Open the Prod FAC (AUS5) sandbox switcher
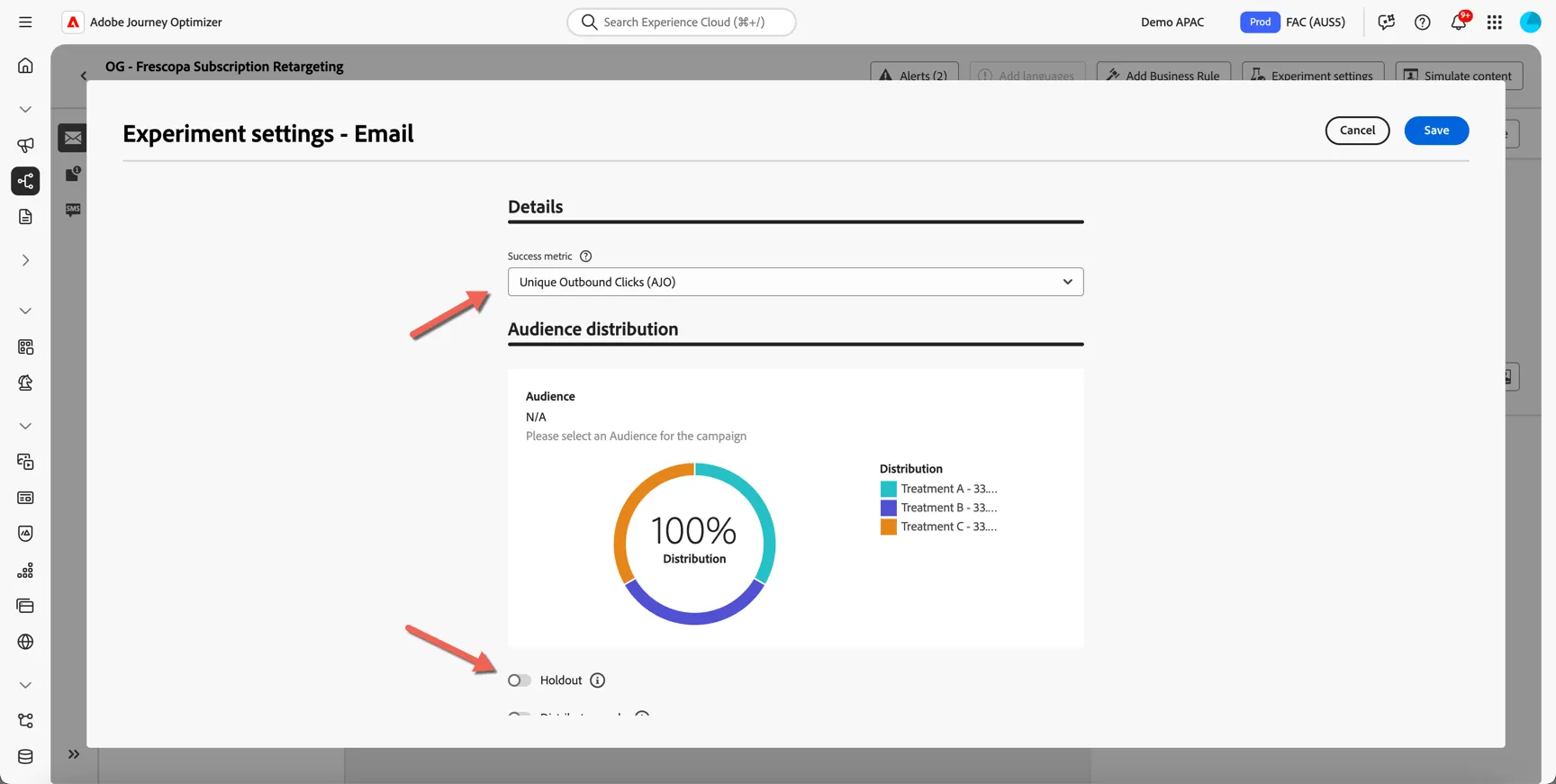 click(1293, 23)
